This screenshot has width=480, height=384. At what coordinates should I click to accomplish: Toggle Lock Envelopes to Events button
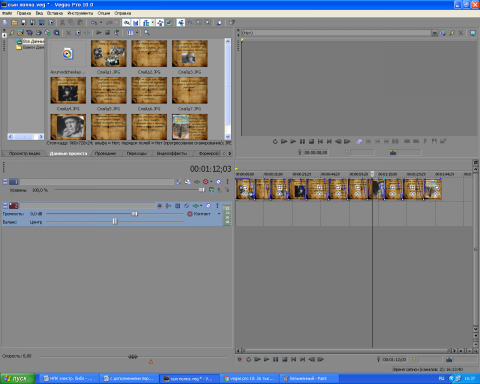pyautogui.click(x=160, y=22)
